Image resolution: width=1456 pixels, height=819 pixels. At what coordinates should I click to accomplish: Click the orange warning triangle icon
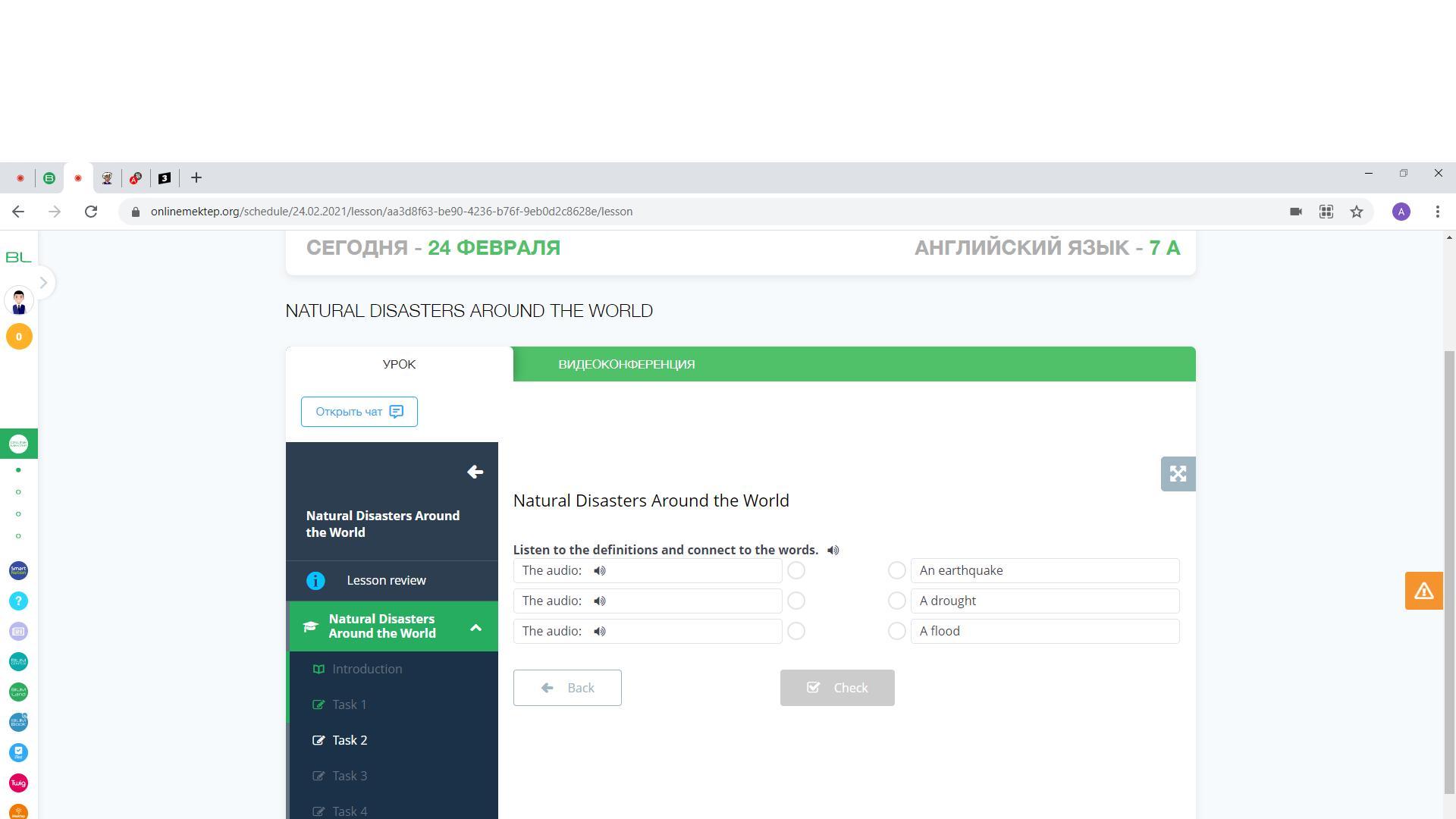[1423, 591]
